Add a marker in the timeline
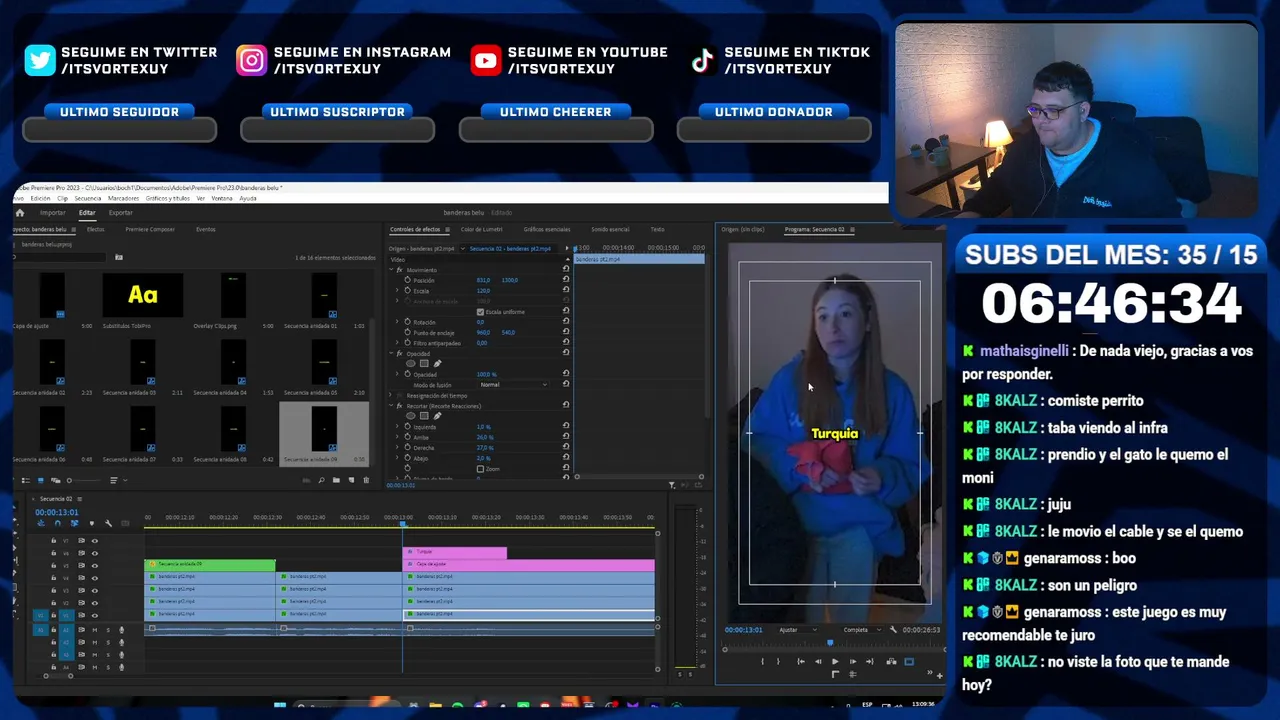 [91, 523]
